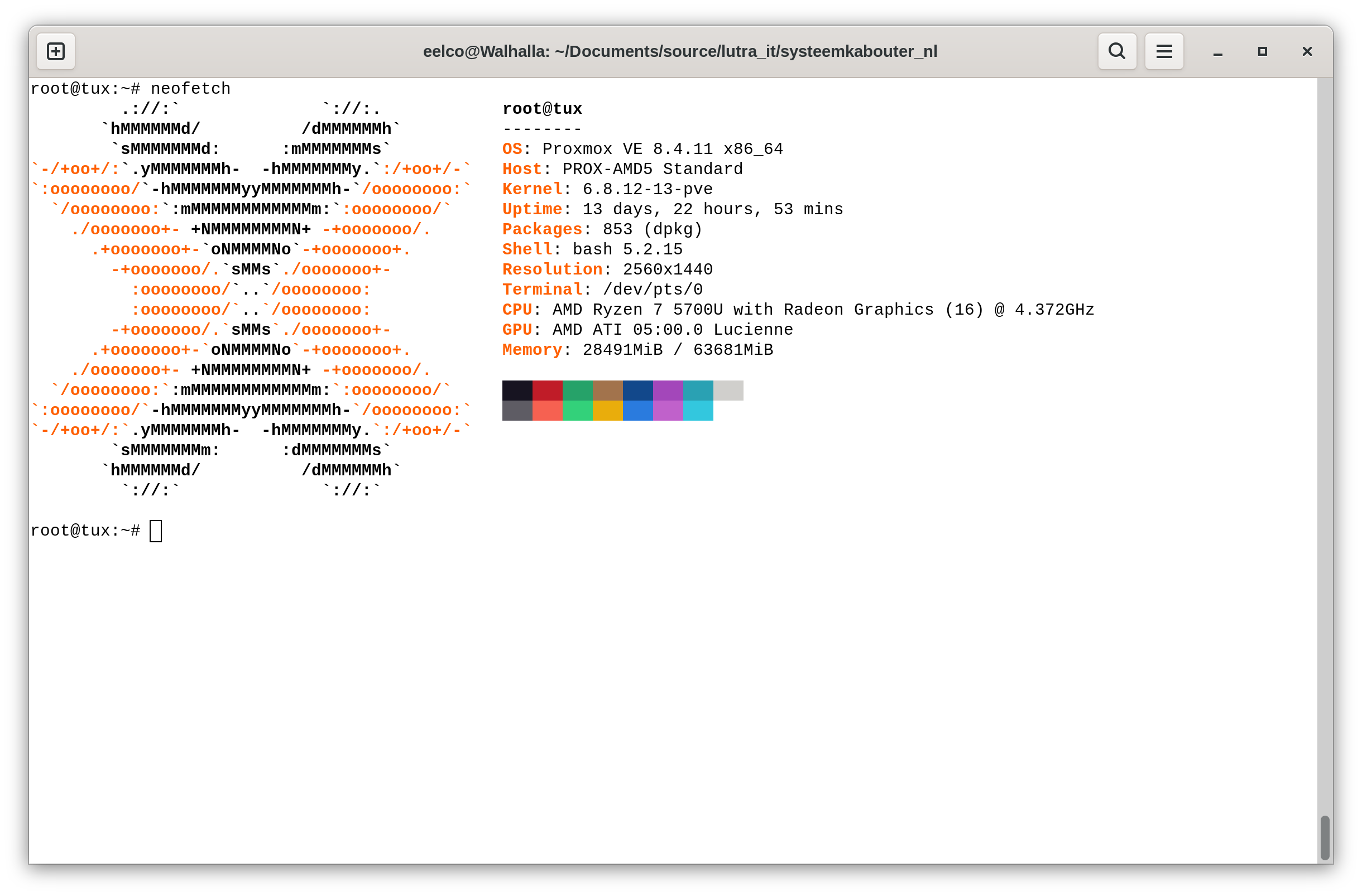
Task: Click the title showing eelco@Walhalla path
Action: click(680, 51)
